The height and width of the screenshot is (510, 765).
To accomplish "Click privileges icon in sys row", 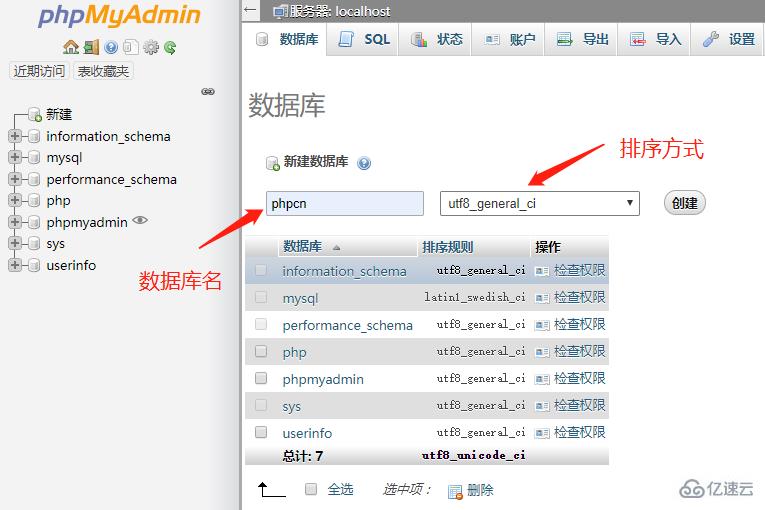I will (x=542, y=406).
